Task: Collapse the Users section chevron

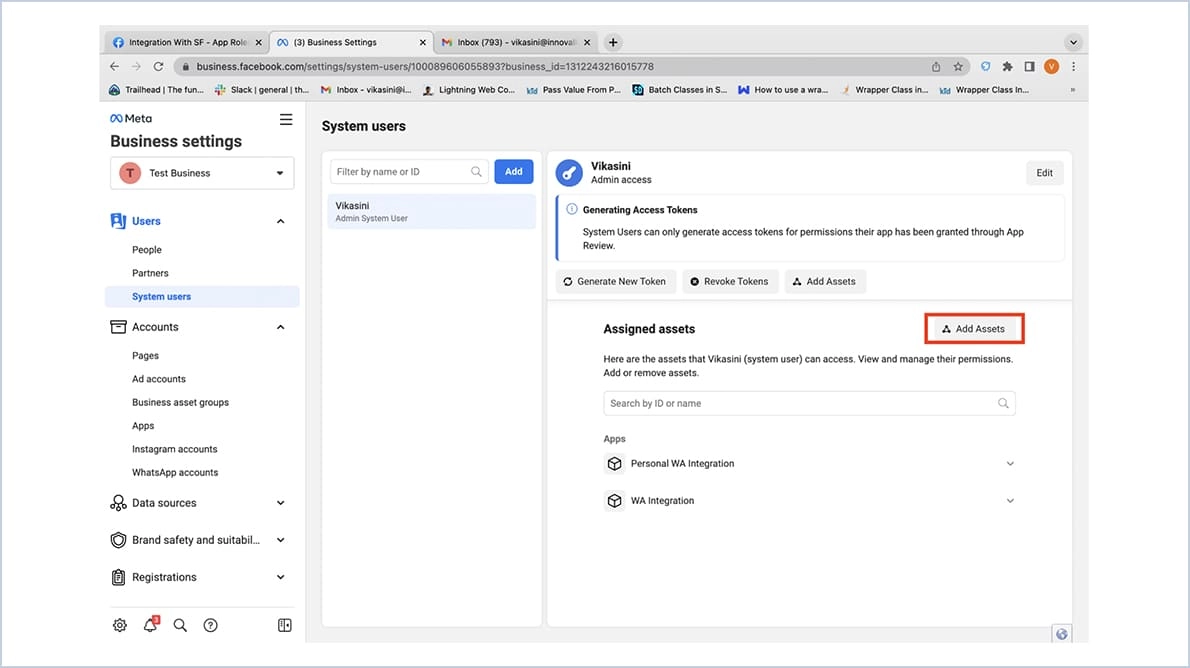Action: tap(281, 221)
